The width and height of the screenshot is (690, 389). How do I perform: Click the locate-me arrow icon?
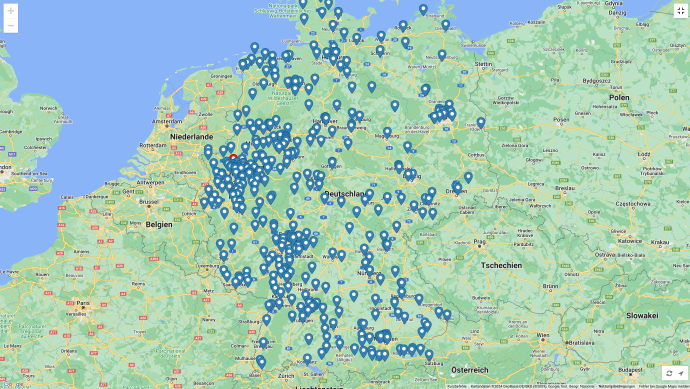pyautogui.click(x=681, y=373)
